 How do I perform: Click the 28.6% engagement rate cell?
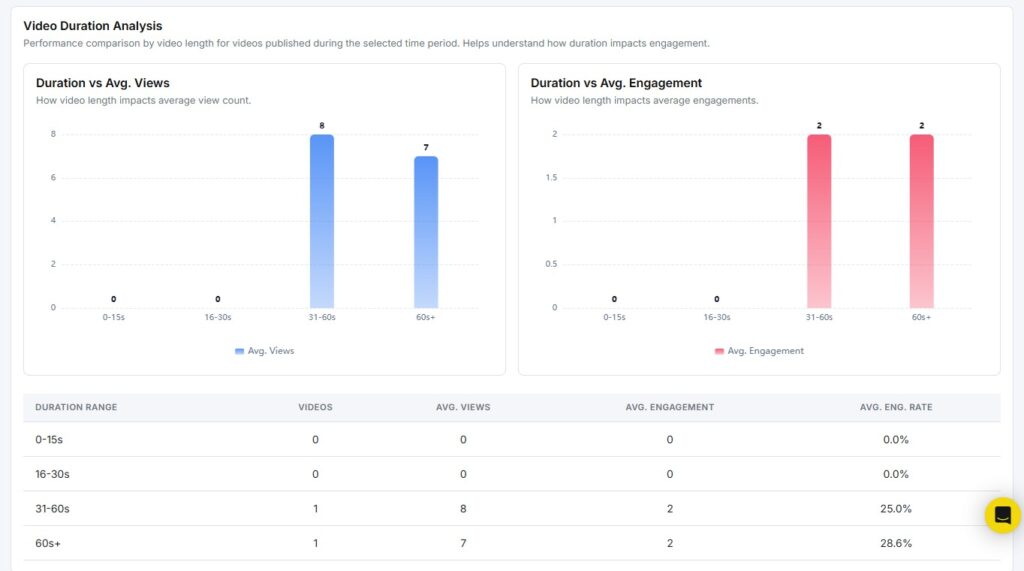[896, 544]
